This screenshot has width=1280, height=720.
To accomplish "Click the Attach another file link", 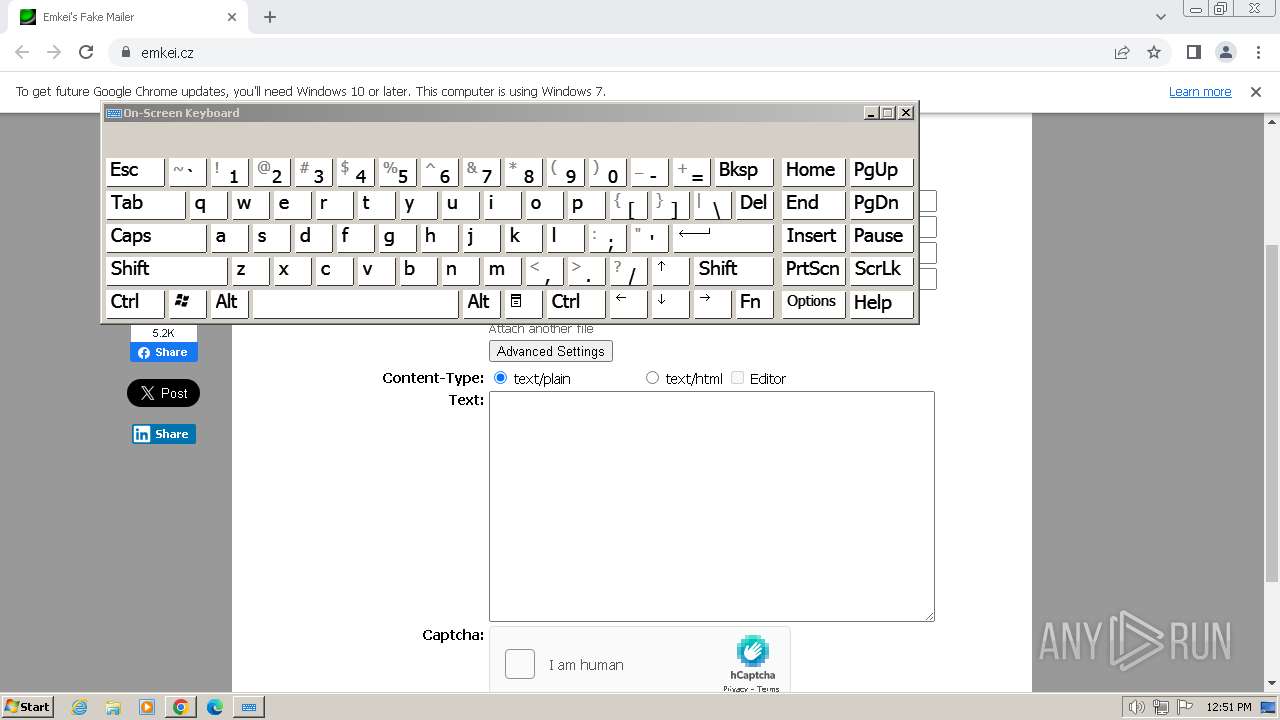I will 541,329.
